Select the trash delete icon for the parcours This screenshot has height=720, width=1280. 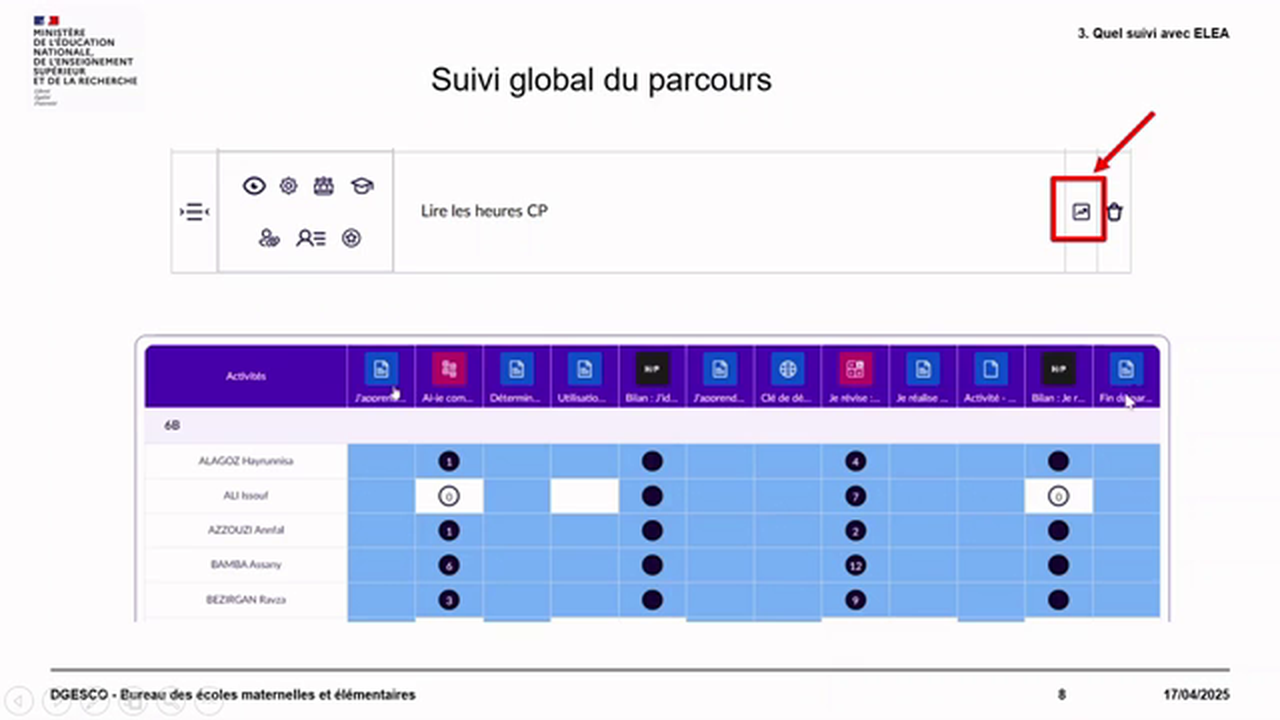coord(1114,211)
